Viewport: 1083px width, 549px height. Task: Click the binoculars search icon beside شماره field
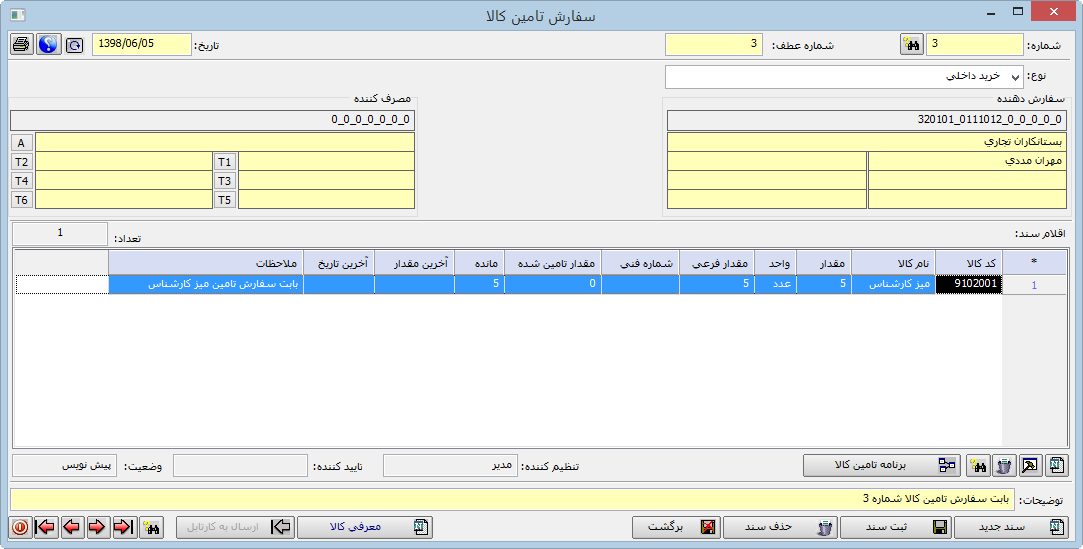tap(912, 44)
